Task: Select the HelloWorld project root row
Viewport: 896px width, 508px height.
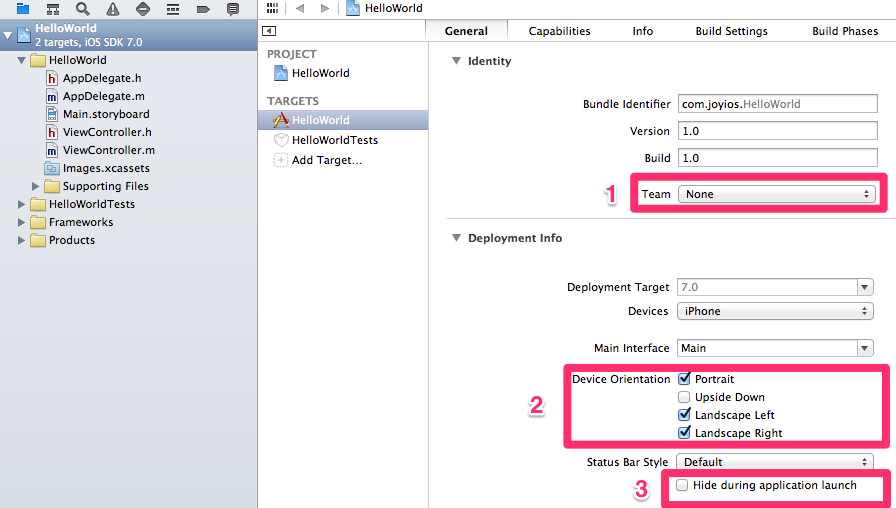Action: (x=129, y=35)
